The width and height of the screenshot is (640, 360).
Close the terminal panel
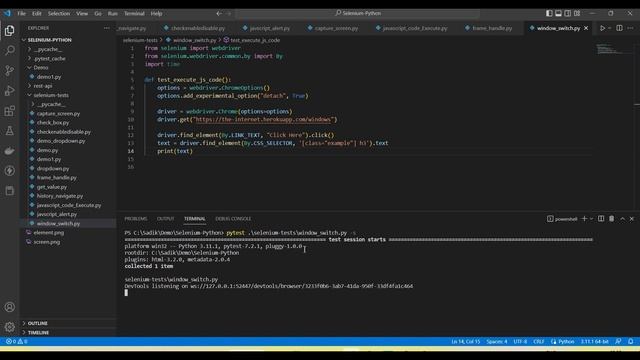pos(632,219)
